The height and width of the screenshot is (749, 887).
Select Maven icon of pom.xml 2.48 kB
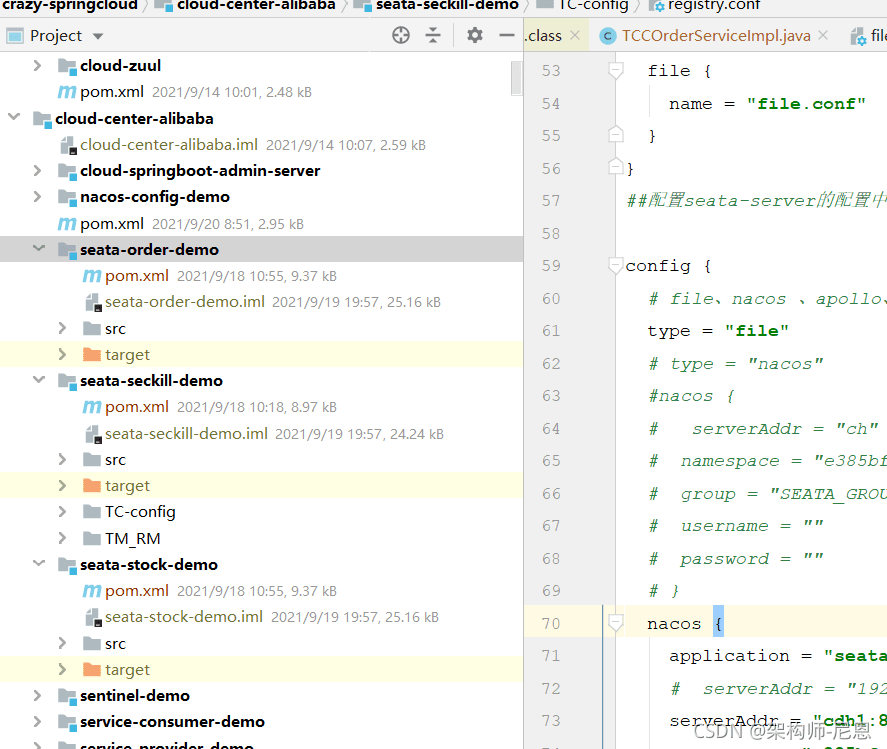coord(67,92)
